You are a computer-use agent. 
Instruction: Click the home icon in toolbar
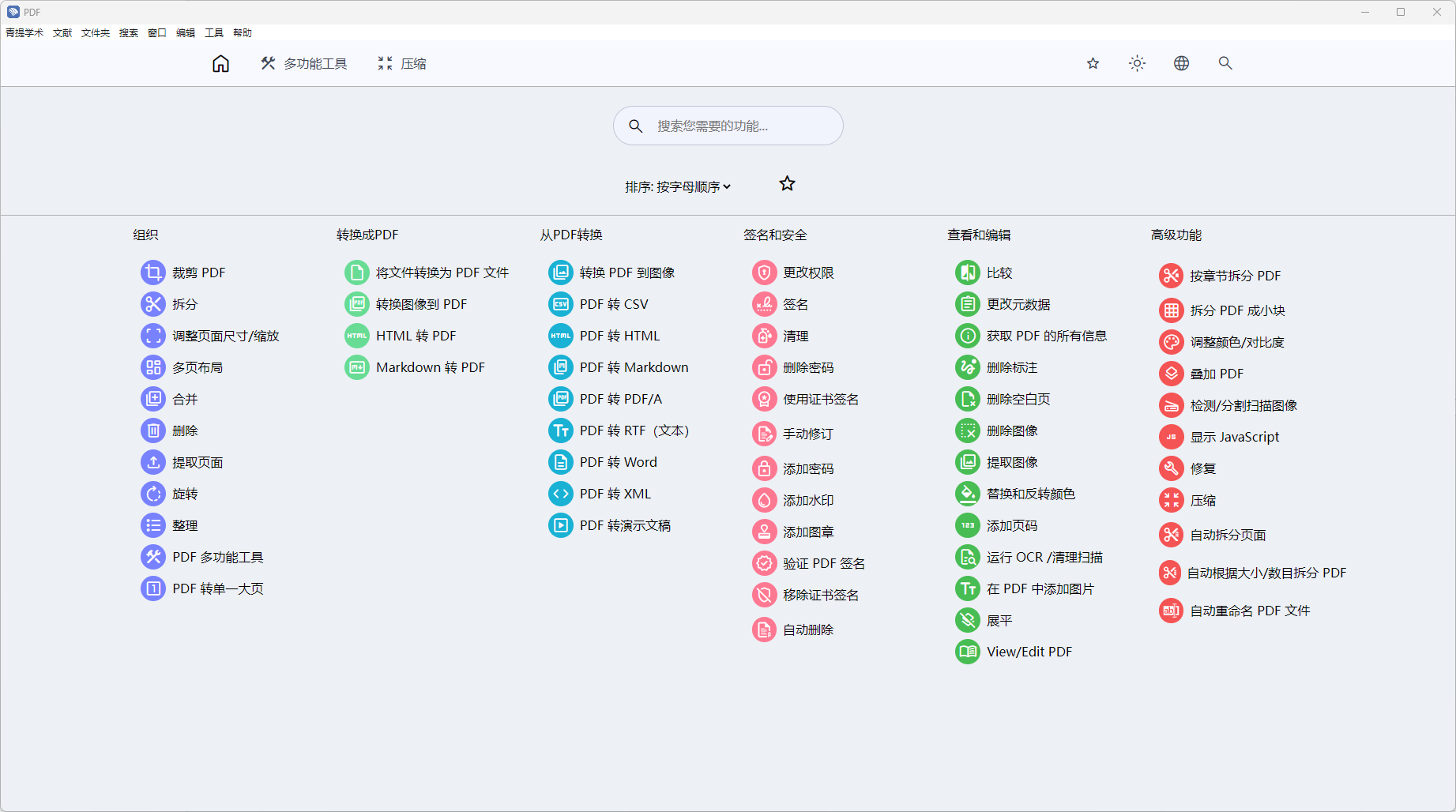(220, 63)
